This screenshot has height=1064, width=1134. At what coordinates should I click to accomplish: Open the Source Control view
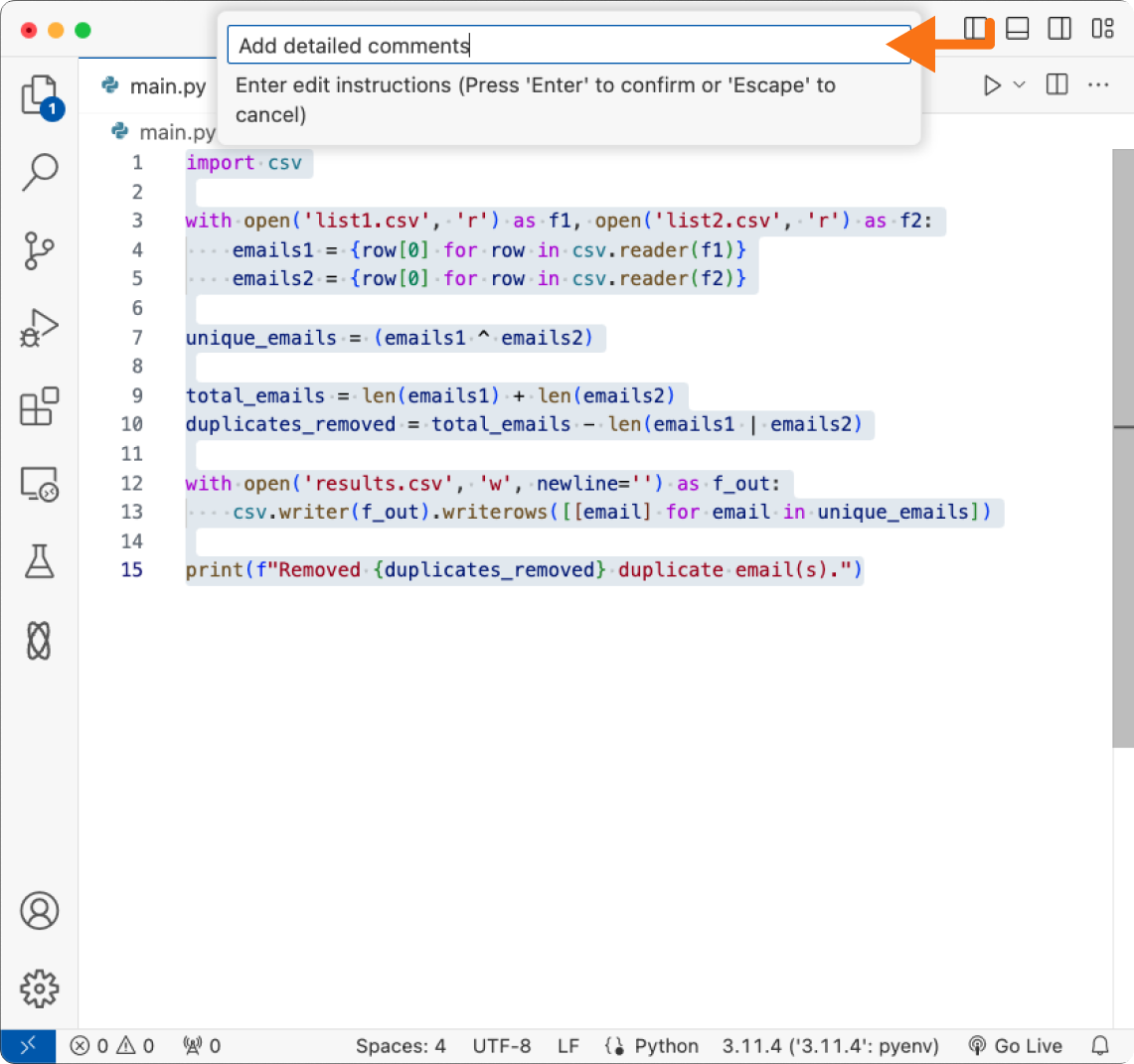pos(39,250)
